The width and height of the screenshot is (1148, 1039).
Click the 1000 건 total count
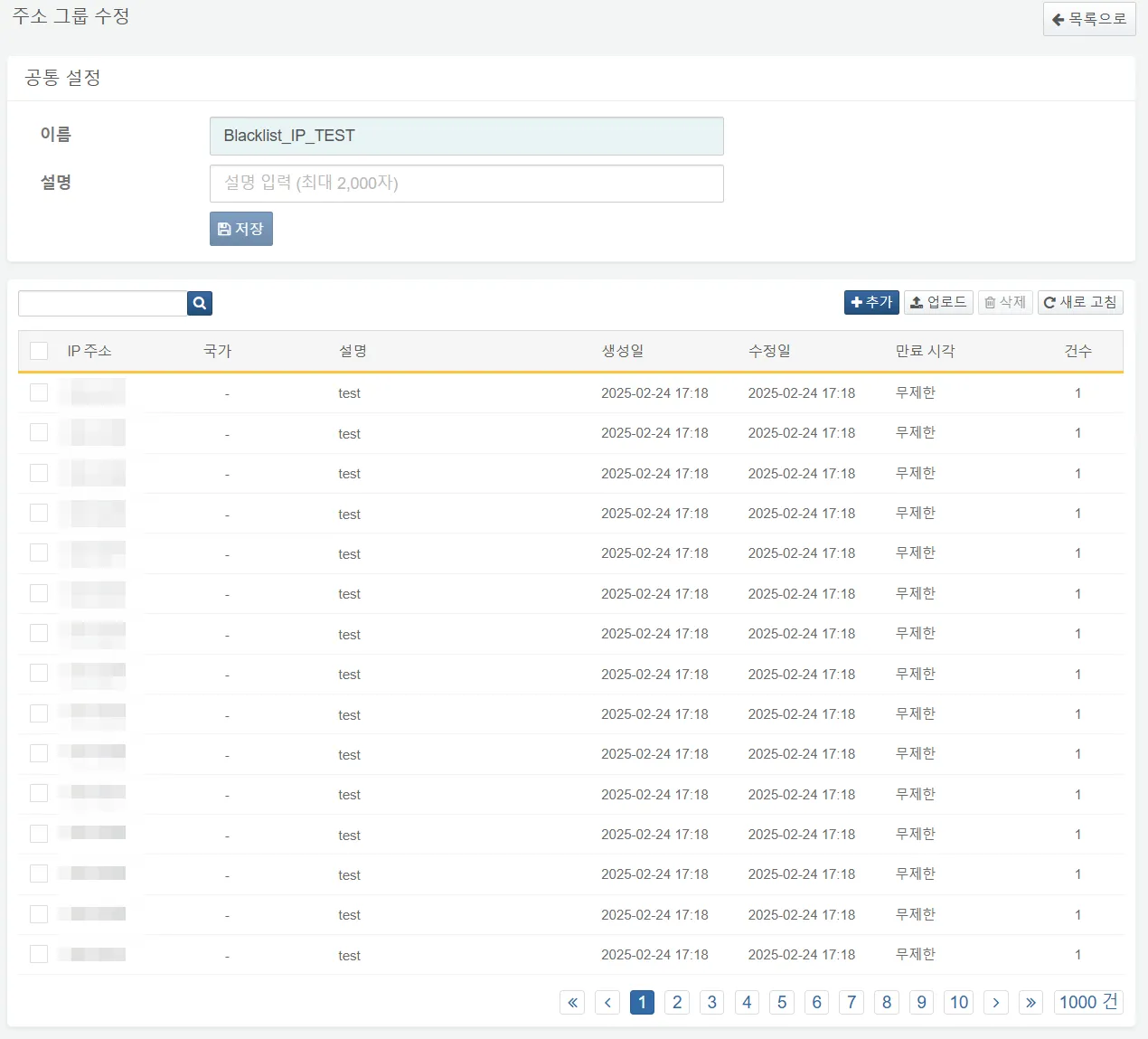tap(1088, 1002)
